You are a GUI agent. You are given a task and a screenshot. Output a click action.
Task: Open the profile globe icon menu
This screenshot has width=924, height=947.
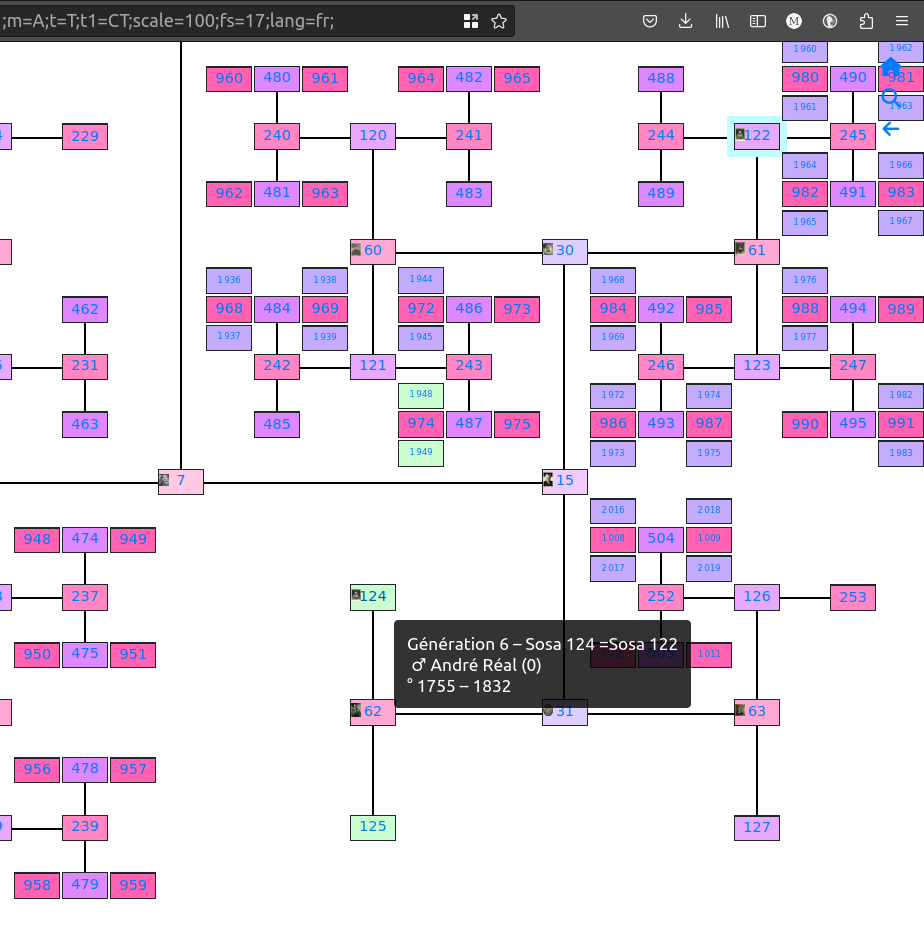coord(830,20)
